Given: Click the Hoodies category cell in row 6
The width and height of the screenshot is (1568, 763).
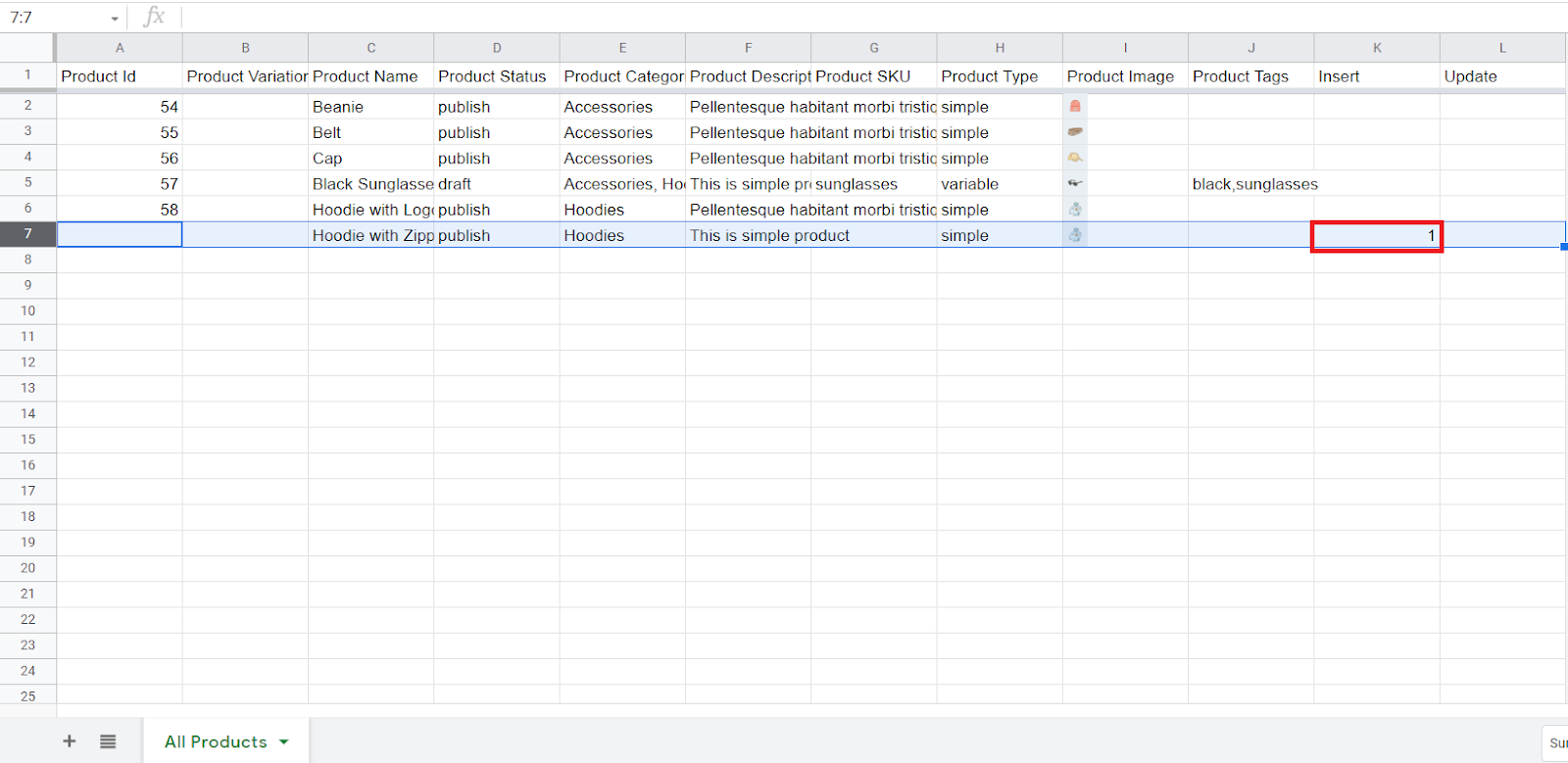Looking at the screenshot, I should point(622,210).
